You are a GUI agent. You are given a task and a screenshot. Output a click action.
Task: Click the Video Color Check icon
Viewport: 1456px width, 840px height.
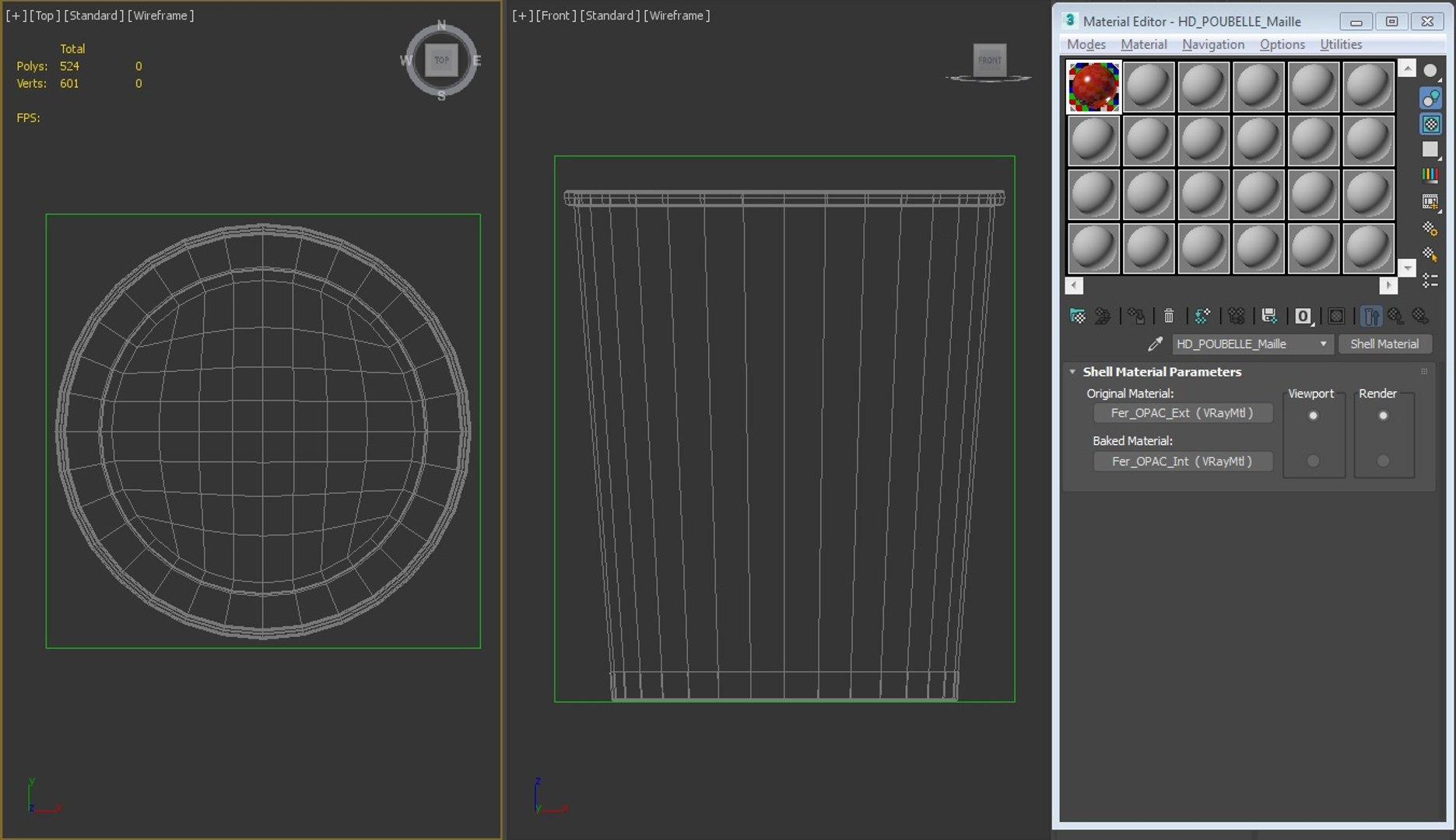click(x=1430, y=175)
